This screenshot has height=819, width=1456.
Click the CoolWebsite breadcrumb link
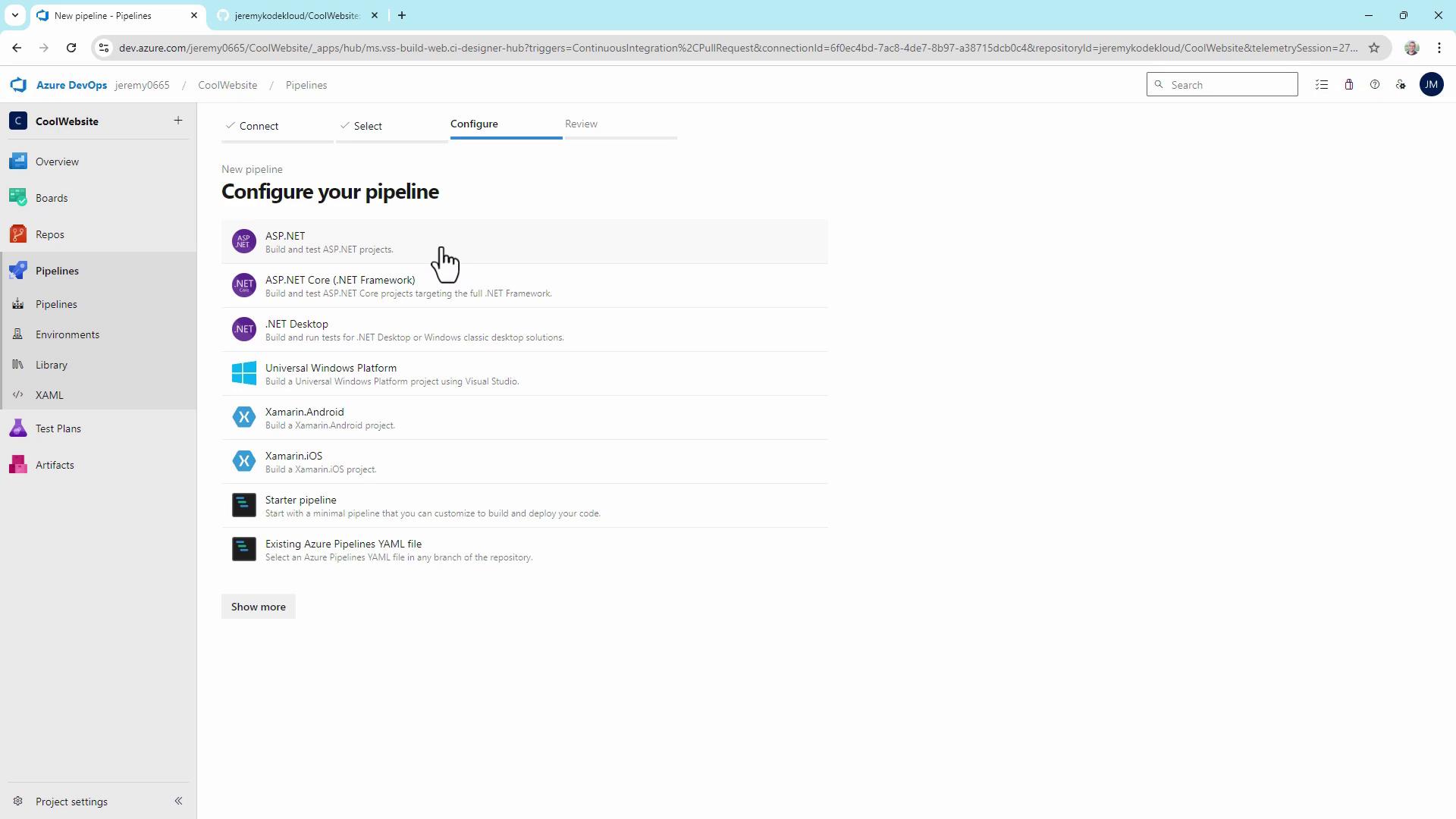[x=227, y=85]
